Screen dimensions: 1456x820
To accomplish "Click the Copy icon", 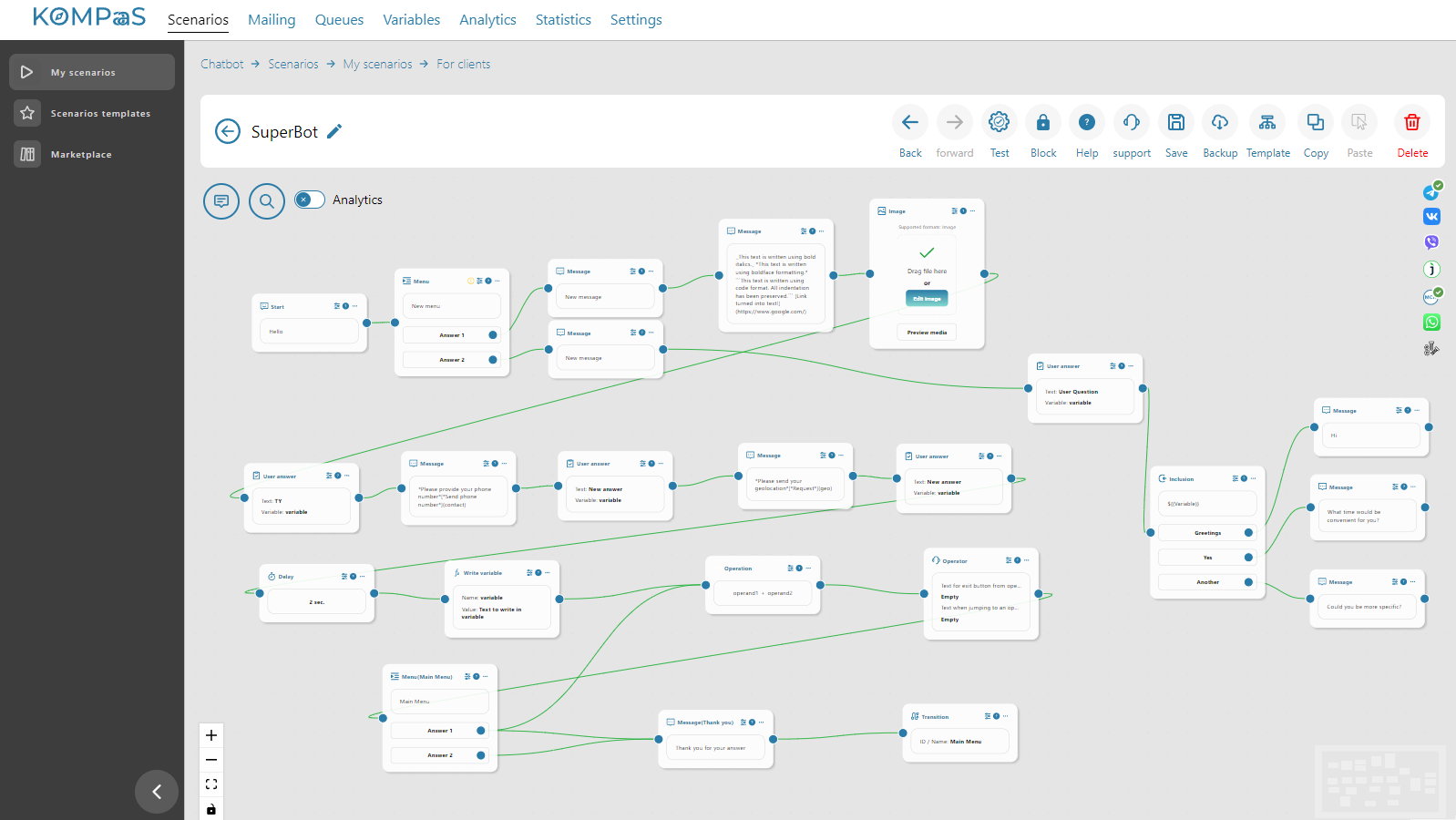I will (x=1316, y=122).
